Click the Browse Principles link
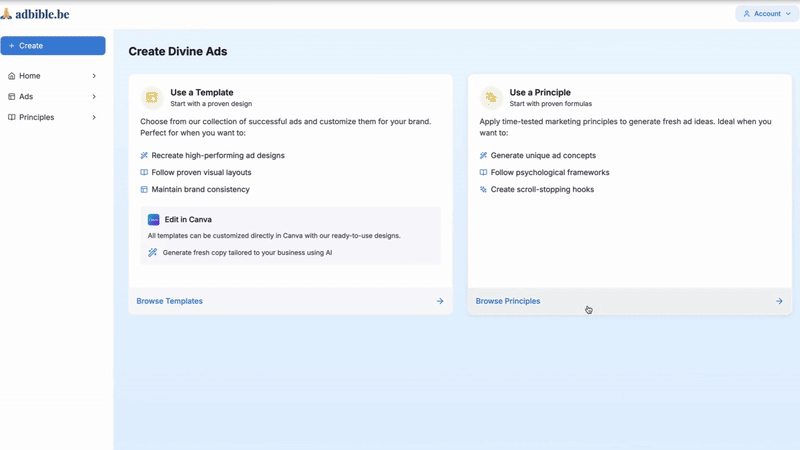 (508, 301)
